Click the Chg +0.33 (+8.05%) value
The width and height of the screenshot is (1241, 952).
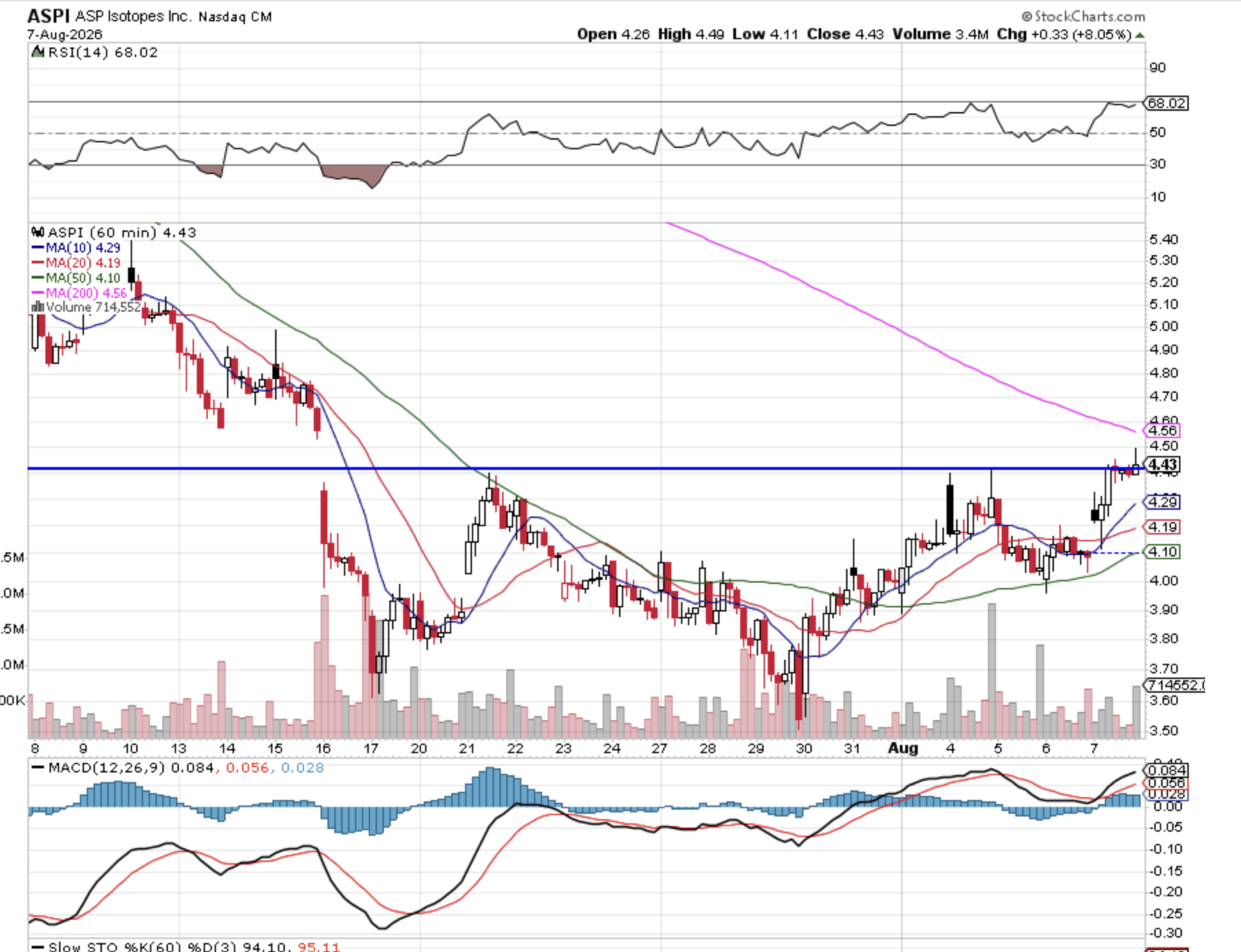pyautogui.click(x=1064, y=34)
